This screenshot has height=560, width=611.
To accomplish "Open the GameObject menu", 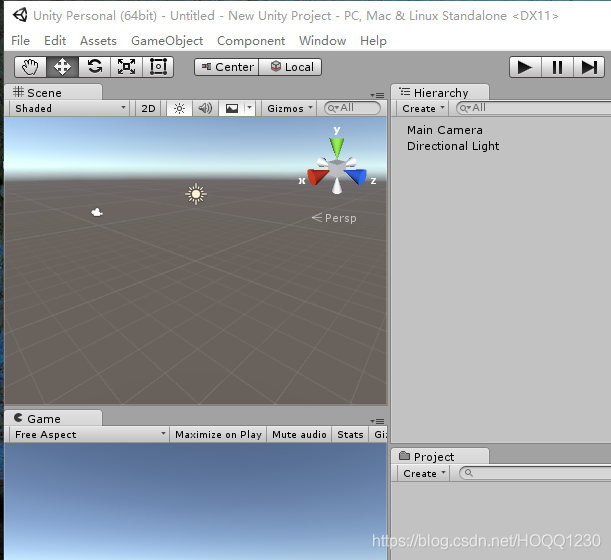I will point(167,41).
